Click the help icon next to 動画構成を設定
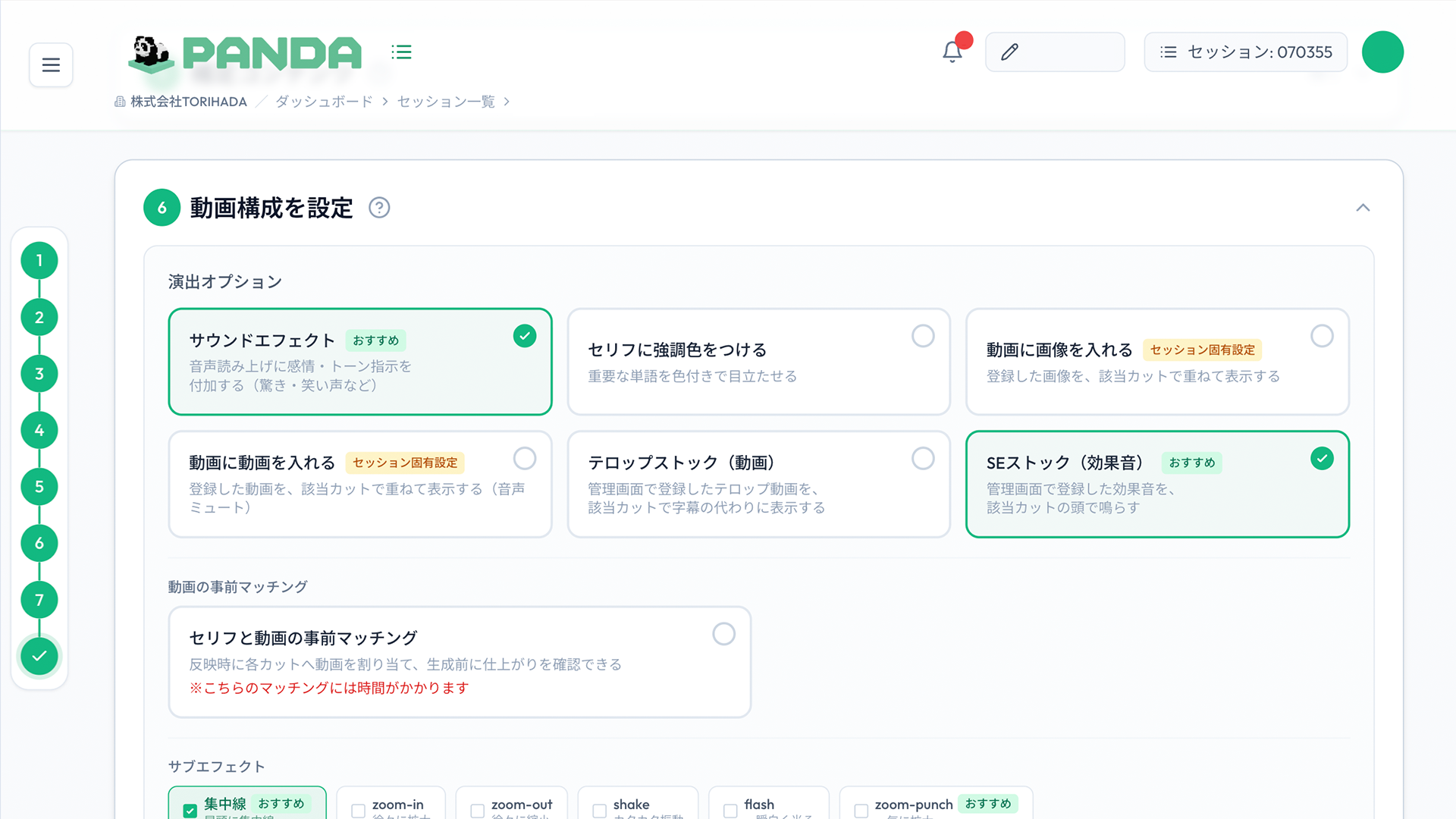 pos(379,208)
